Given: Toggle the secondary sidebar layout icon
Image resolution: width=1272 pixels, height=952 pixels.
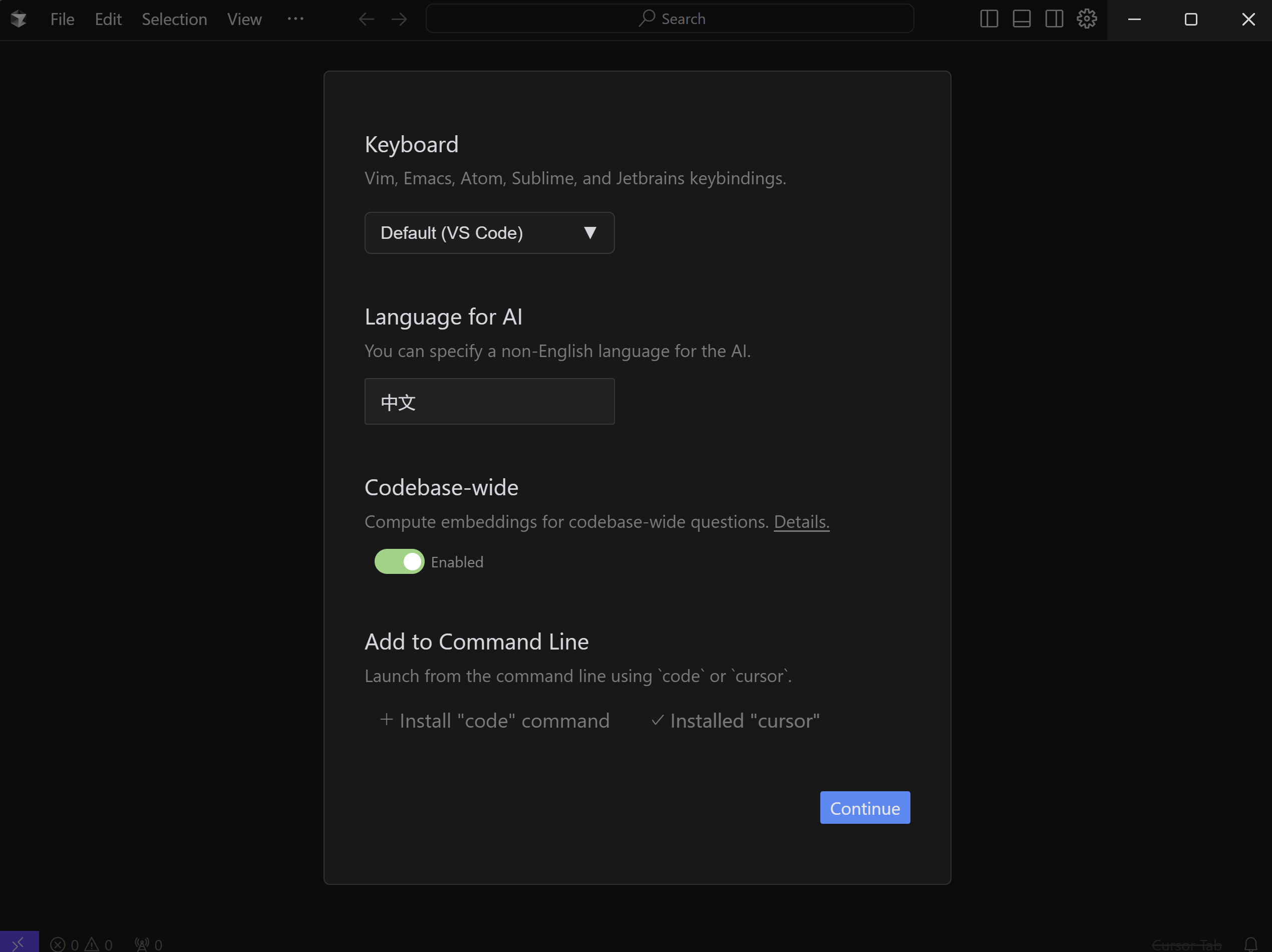Looking at the screenshot, I should (1054, 19).
